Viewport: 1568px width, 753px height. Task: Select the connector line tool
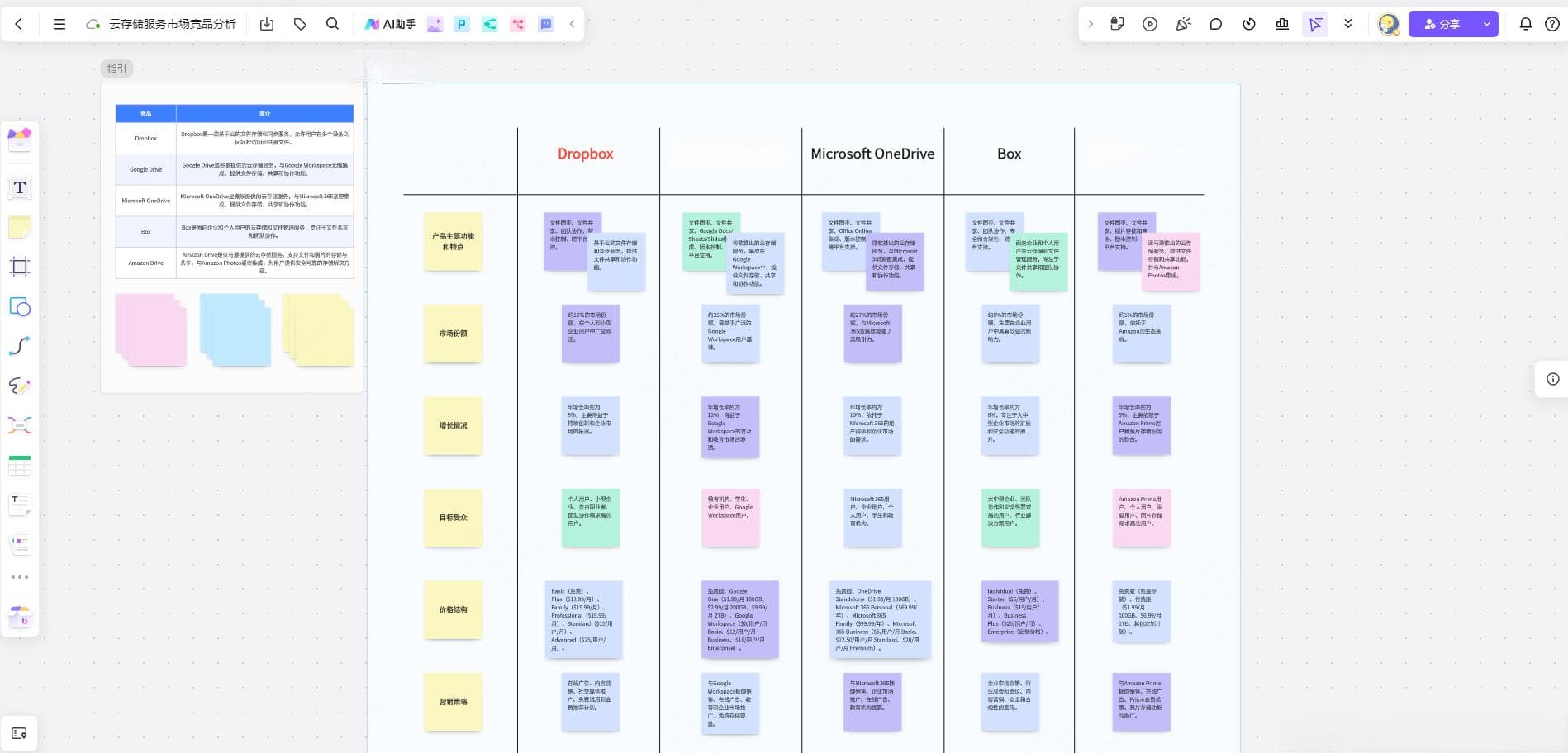[20, 346]
